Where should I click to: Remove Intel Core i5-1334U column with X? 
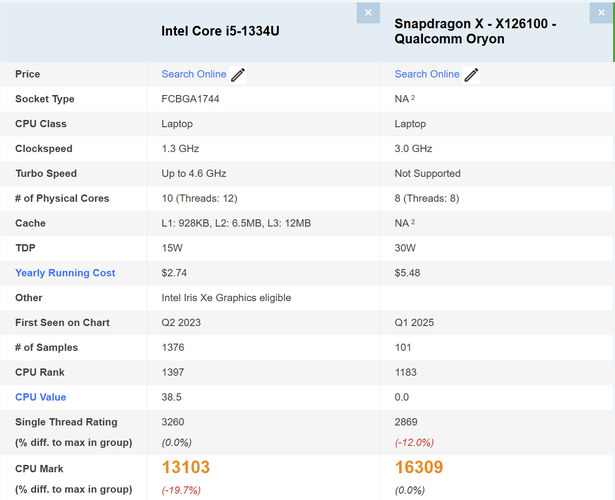368,13
